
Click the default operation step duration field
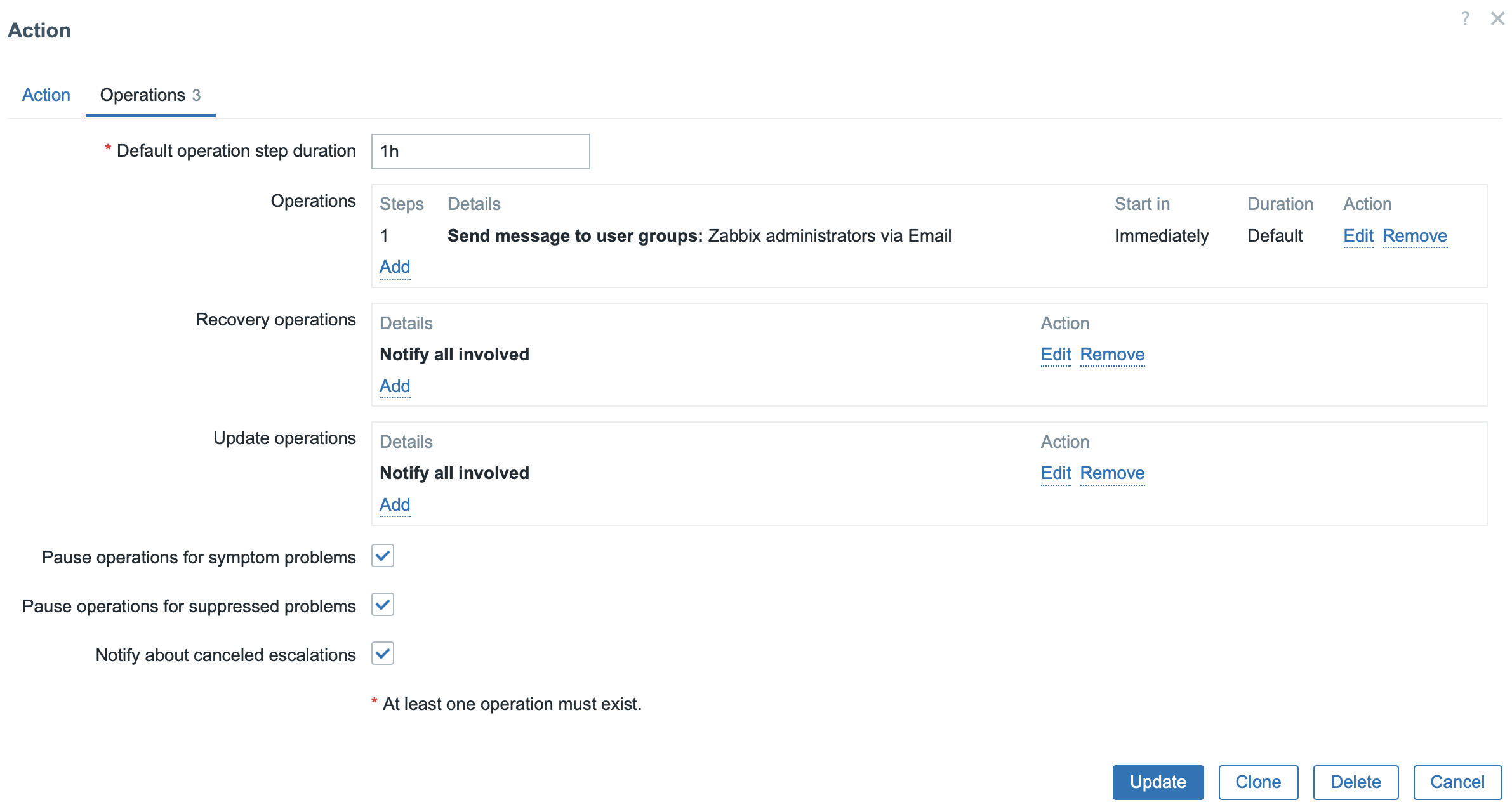(480, 152)
